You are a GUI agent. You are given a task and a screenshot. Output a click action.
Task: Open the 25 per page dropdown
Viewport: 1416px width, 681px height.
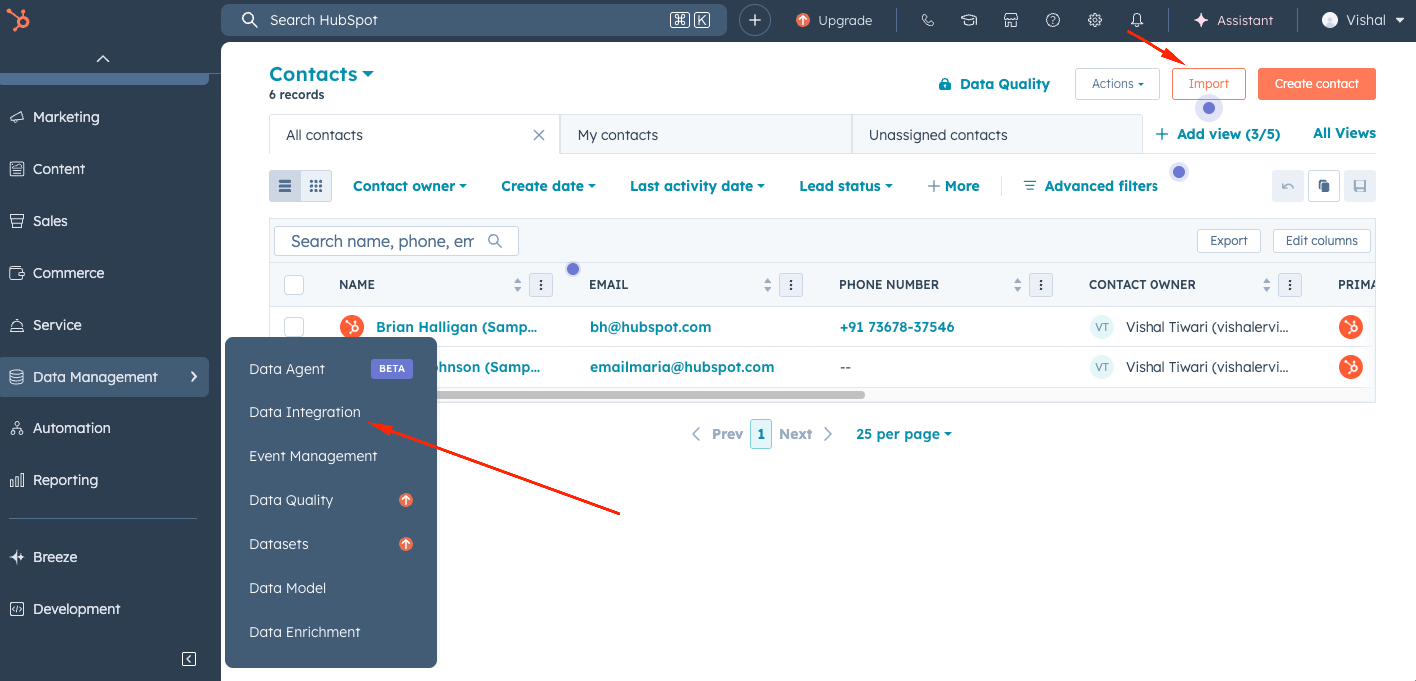tap(903, 434)
